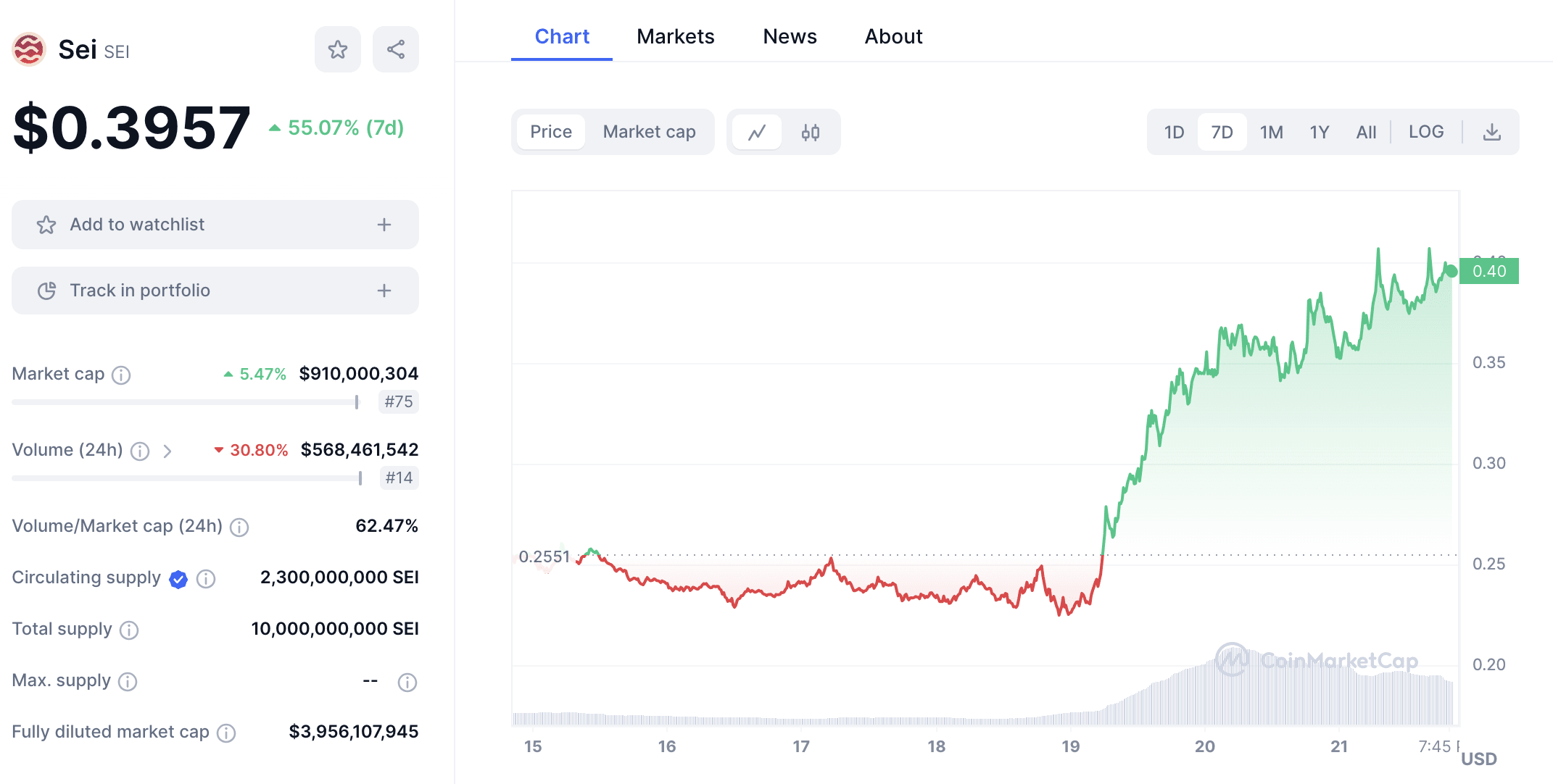The image size is (1553, 784).
Task: Select the 1D time range
Action: 1174,132
